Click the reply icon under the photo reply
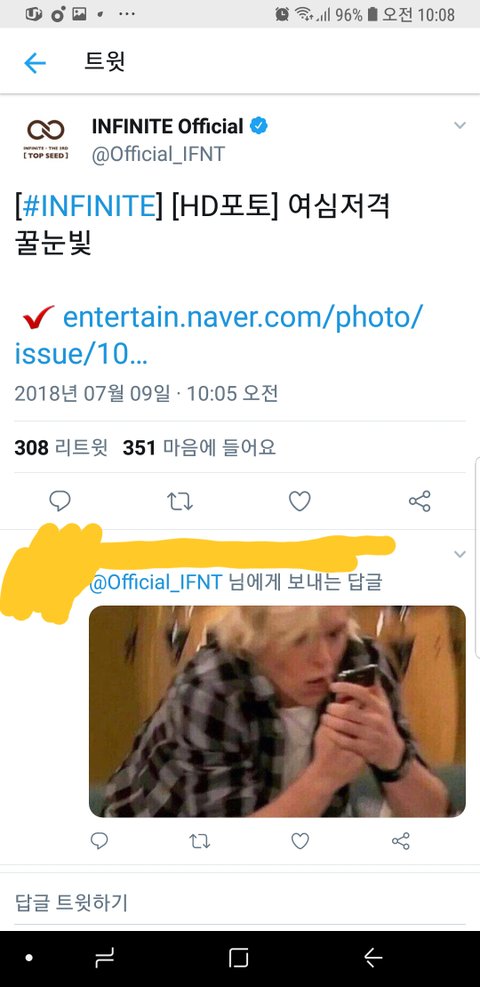Screen dimensions: 480x987 tap(99, 840)
